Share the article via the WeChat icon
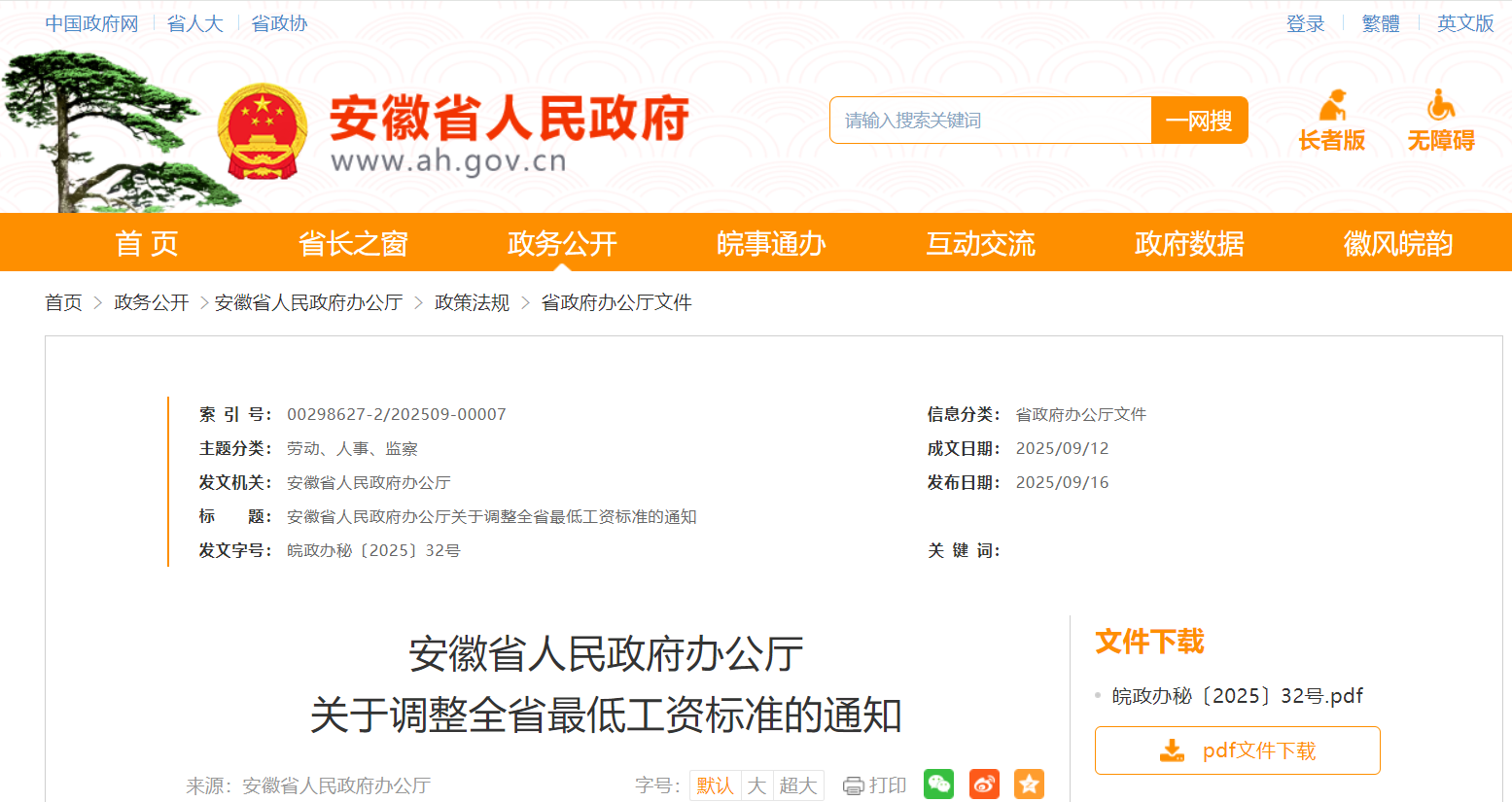 click(937, 784)
